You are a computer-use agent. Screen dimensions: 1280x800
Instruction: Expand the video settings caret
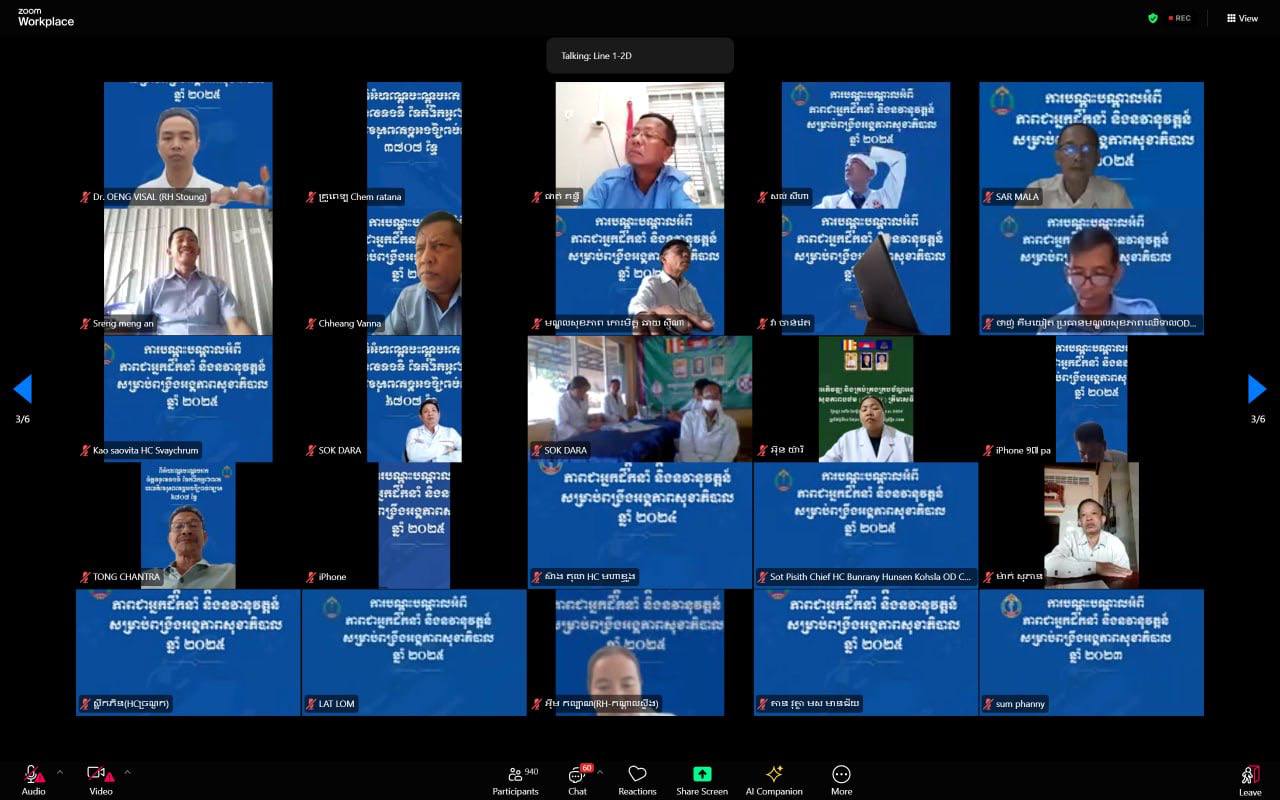(127, 771)
